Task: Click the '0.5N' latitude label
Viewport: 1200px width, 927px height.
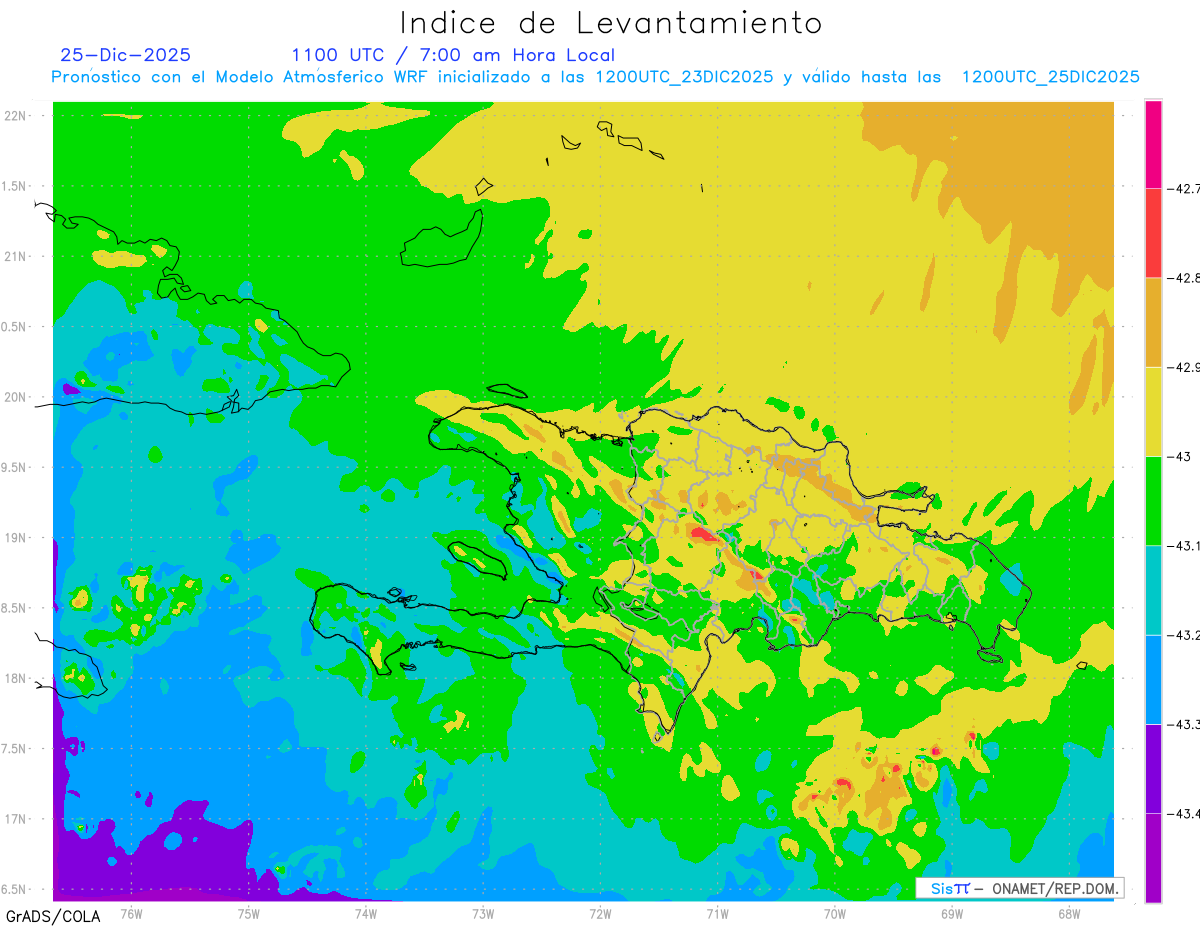Action: (15, 327)
